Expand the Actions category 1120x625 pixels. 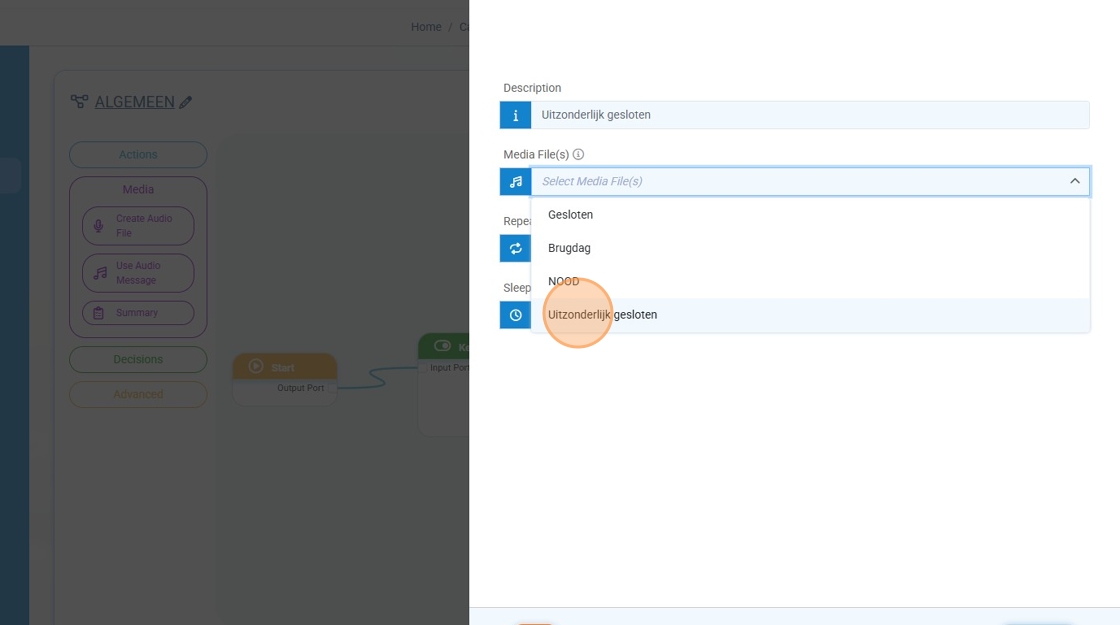click(x=138, y=155)
